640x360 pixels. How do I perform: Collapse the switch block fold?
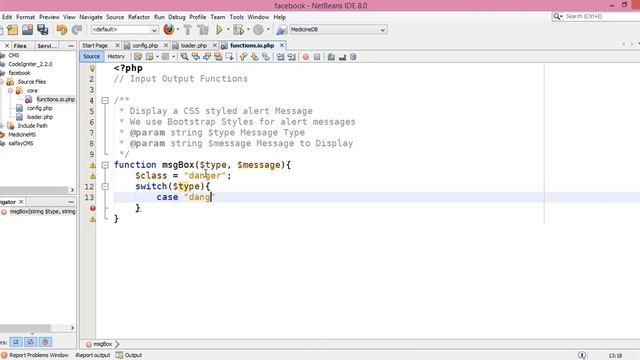(x=105, y=187)
